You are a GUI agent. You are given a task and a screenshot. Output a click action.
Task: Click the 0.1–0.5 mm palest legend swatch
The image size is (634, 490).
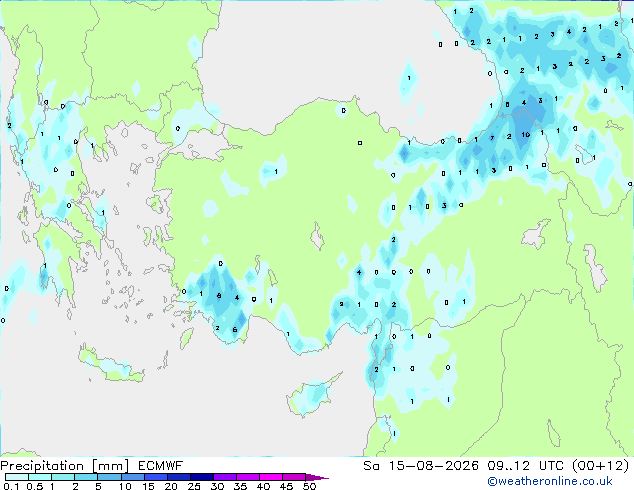(x=17, y=477)
